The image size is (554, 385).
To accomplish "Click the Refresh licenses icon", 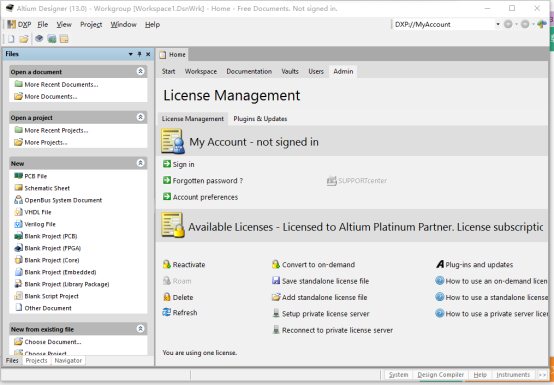I will [167, 312].
